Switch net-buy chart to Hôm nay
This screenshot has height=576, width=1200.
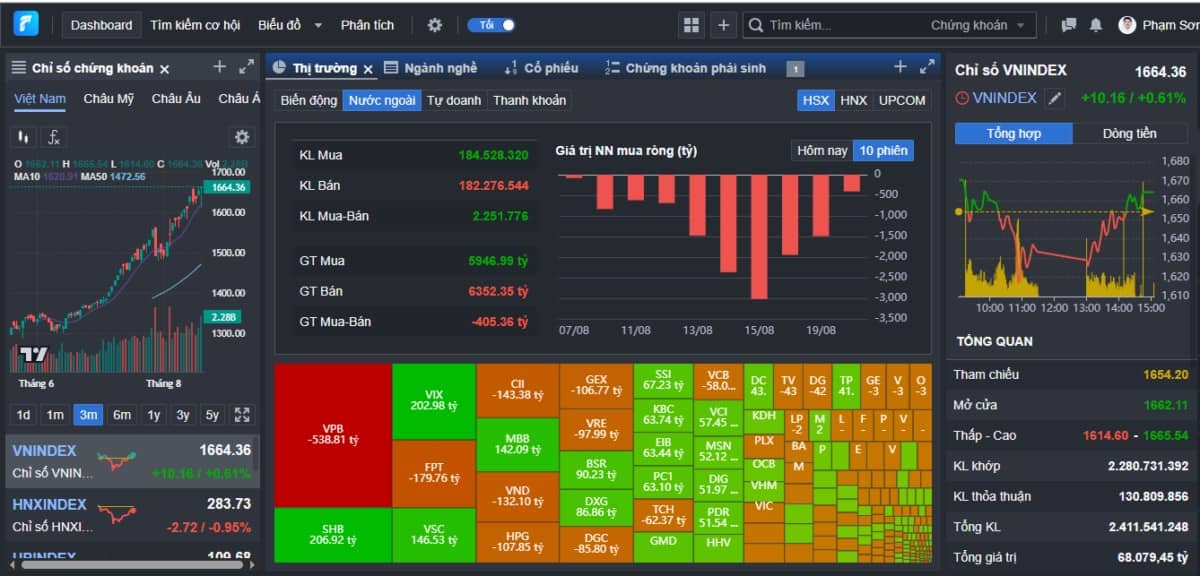[x=822, y=150]
